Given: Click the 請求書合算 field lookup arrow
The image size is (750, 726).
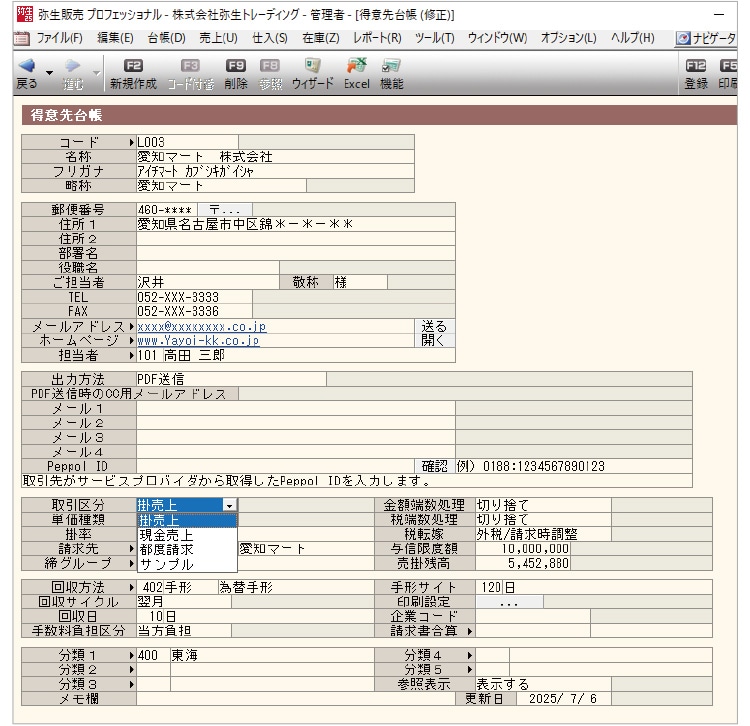Looking at the screenshot, I should coord(470,631).
